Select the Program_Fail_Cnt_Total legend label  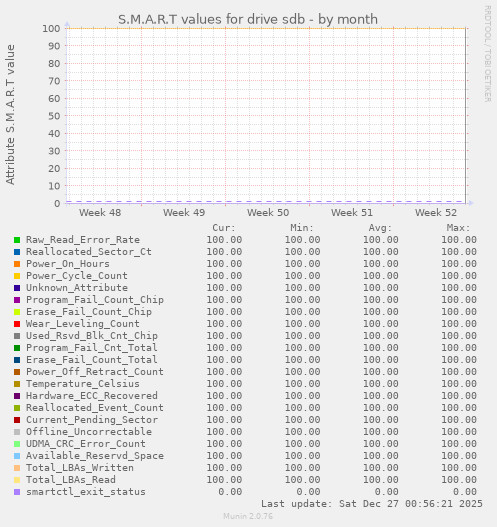click(x=92, y=348)
